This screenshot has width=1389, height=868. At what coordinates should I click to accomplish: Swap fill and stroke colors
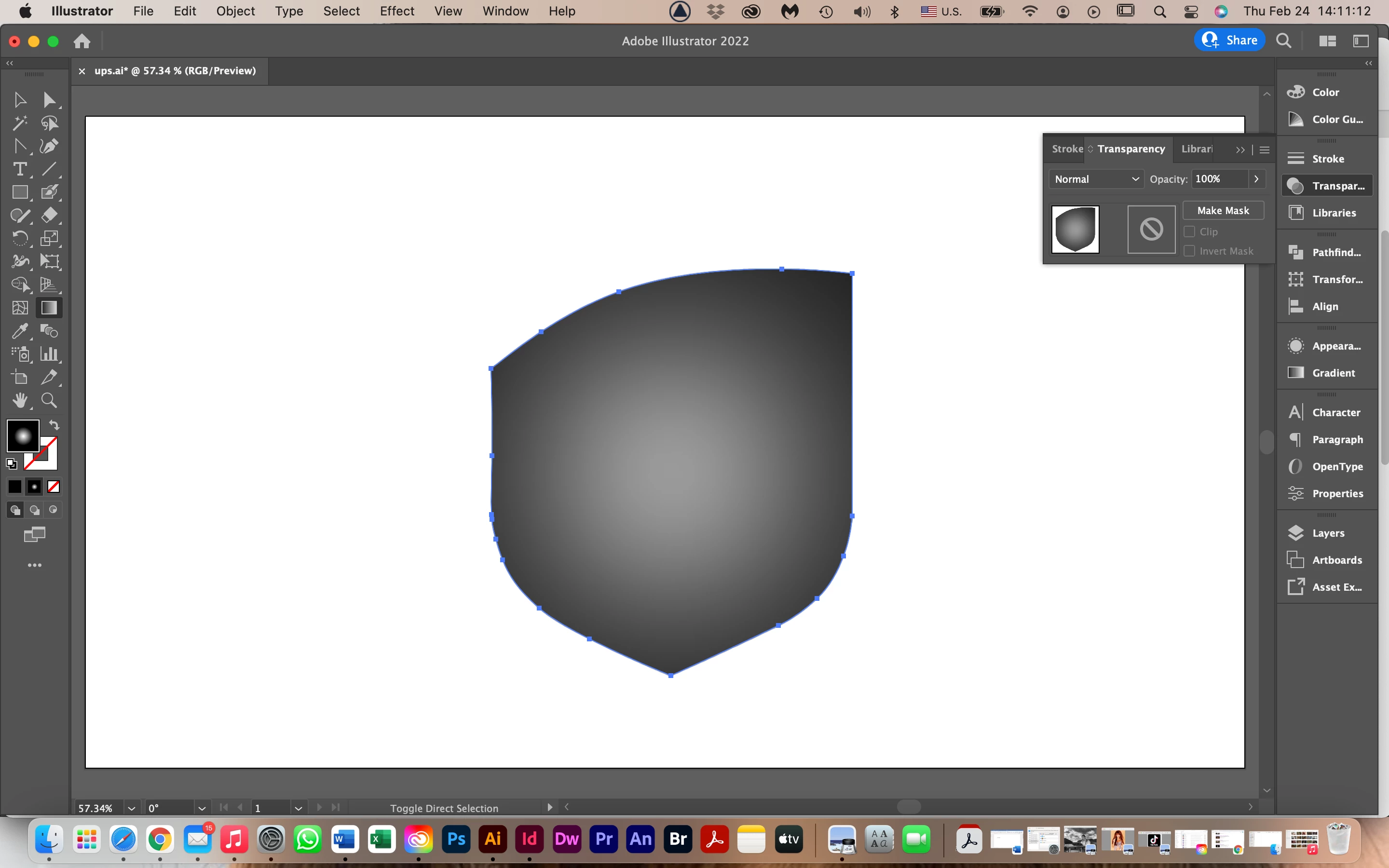click(54, 425)
